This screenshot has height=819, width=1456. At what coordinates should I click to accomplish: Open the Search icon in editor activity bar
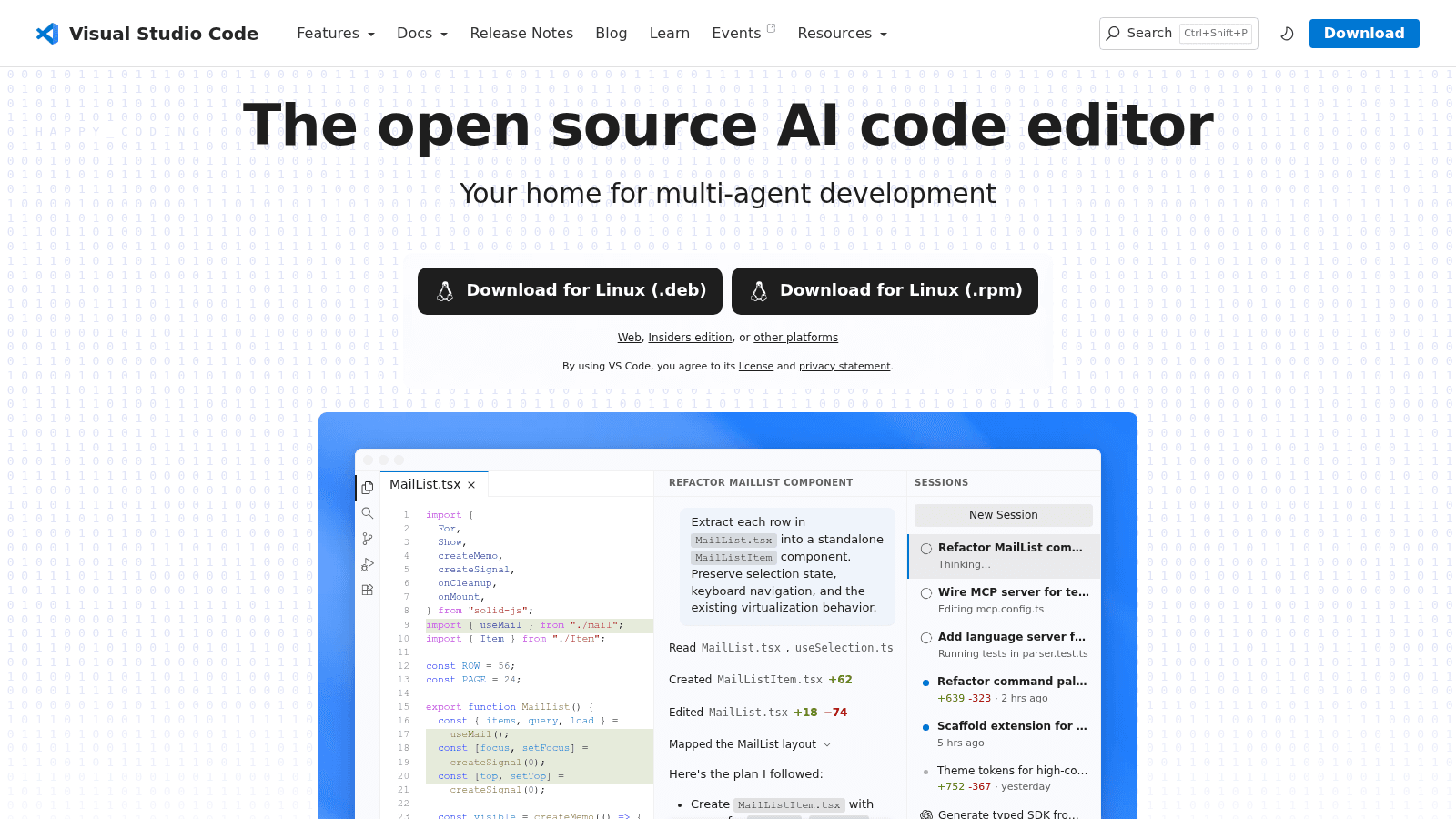point(368,513)
